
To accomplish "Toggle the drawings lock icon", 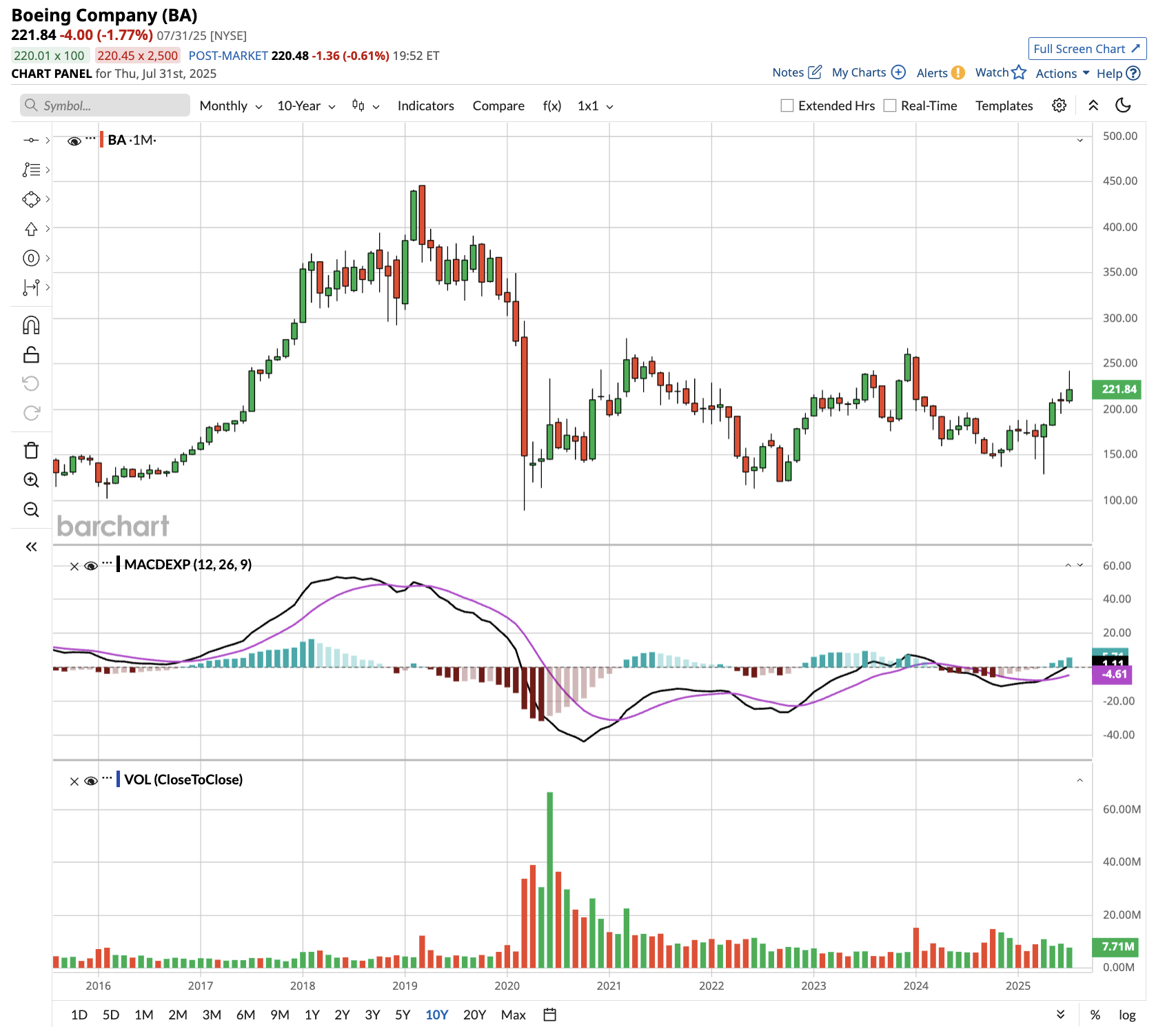I will [31, 355].
